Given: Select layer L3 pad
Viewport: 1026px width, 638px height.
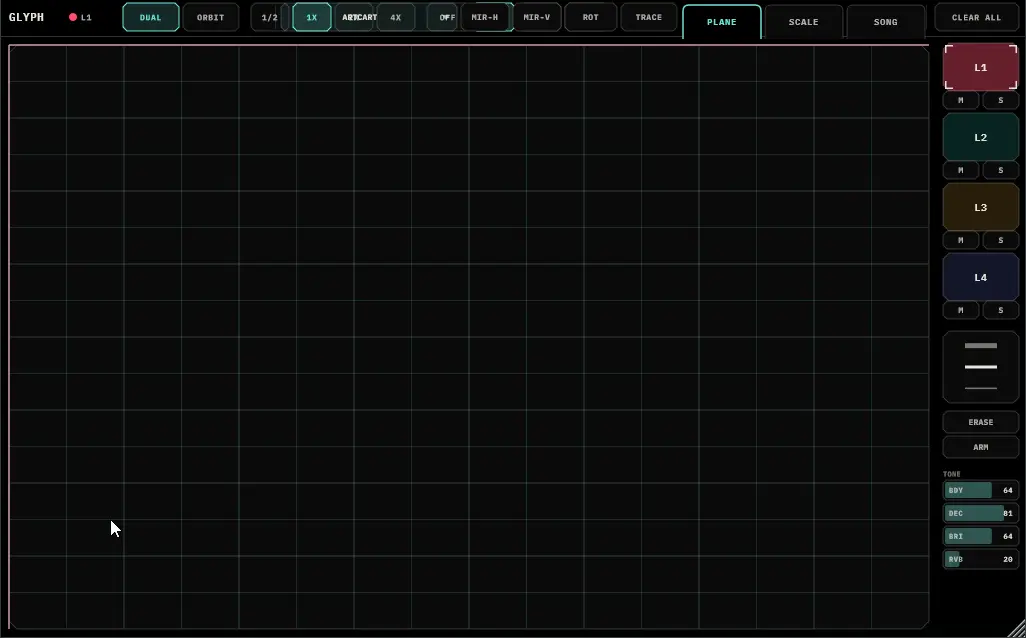Looking at the screenshot, I should pyautogui.click(x=980, y=207).
